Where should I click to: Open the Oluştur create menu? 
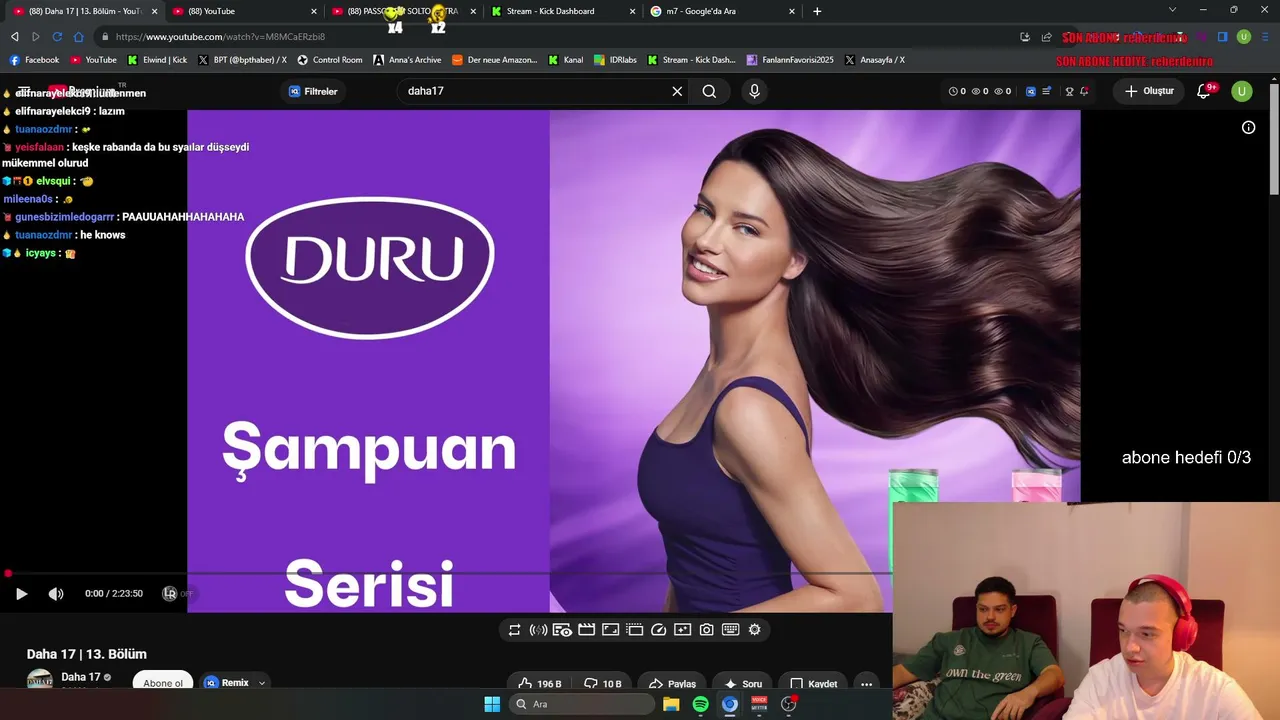tap(1149, 91)
